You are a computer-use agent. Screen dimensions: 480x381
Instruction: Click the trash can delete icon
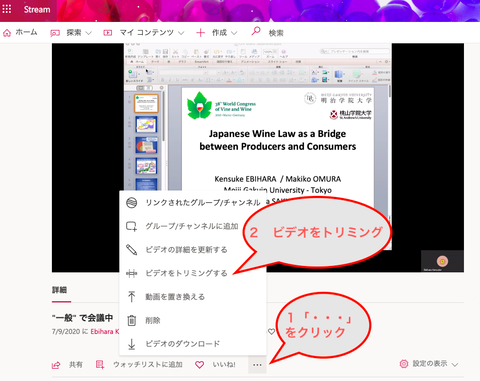tap(132, 320)
